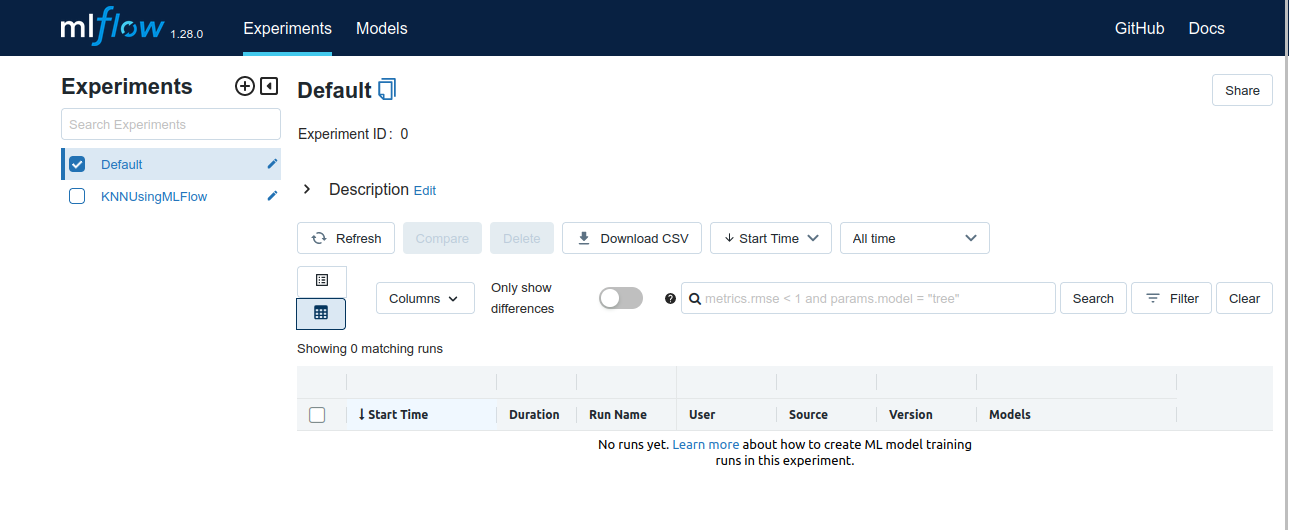This screenshot has height=530, width=1289.
Task: Open the Docs link in header
Action: 1207,28
